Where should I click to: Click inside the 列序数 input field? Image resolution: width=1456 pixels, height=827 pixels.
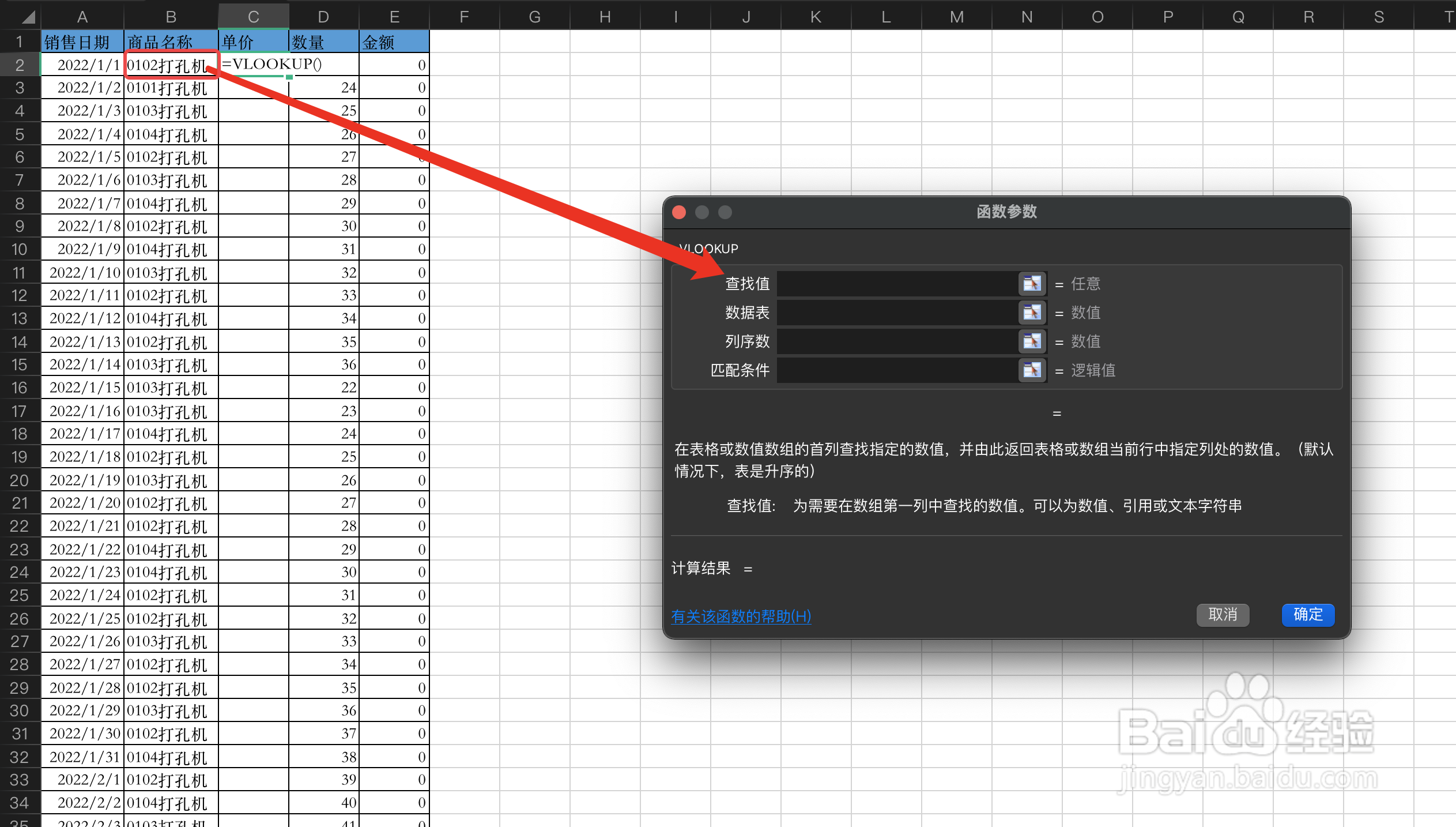[x=897, y=341]
